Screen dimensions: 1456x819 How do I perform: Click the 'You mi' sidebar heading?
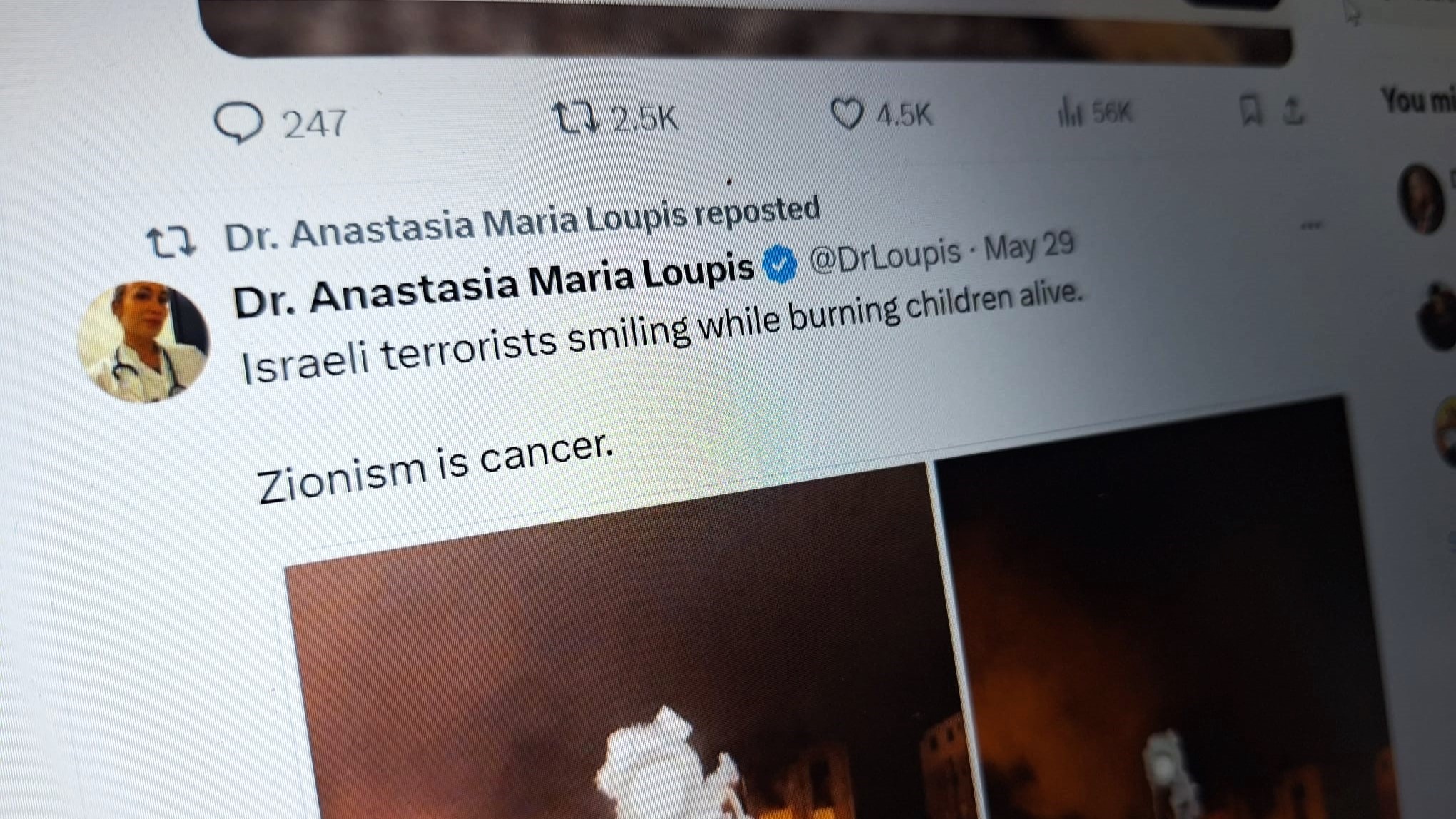click(1418, 100)
